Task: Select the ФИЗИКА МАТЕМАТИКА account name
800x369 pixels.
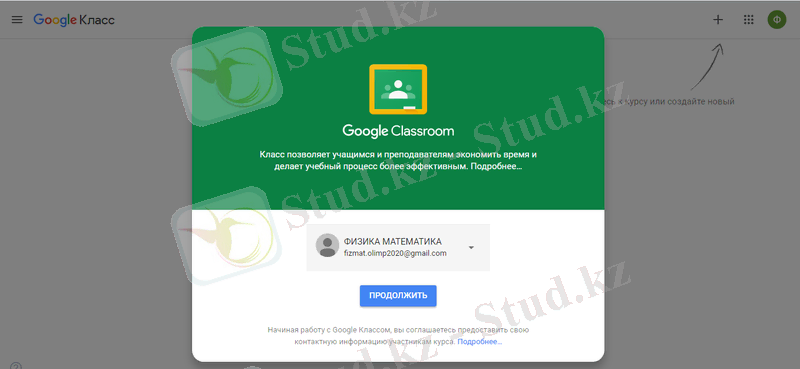Action: click(x=393, y=241)
